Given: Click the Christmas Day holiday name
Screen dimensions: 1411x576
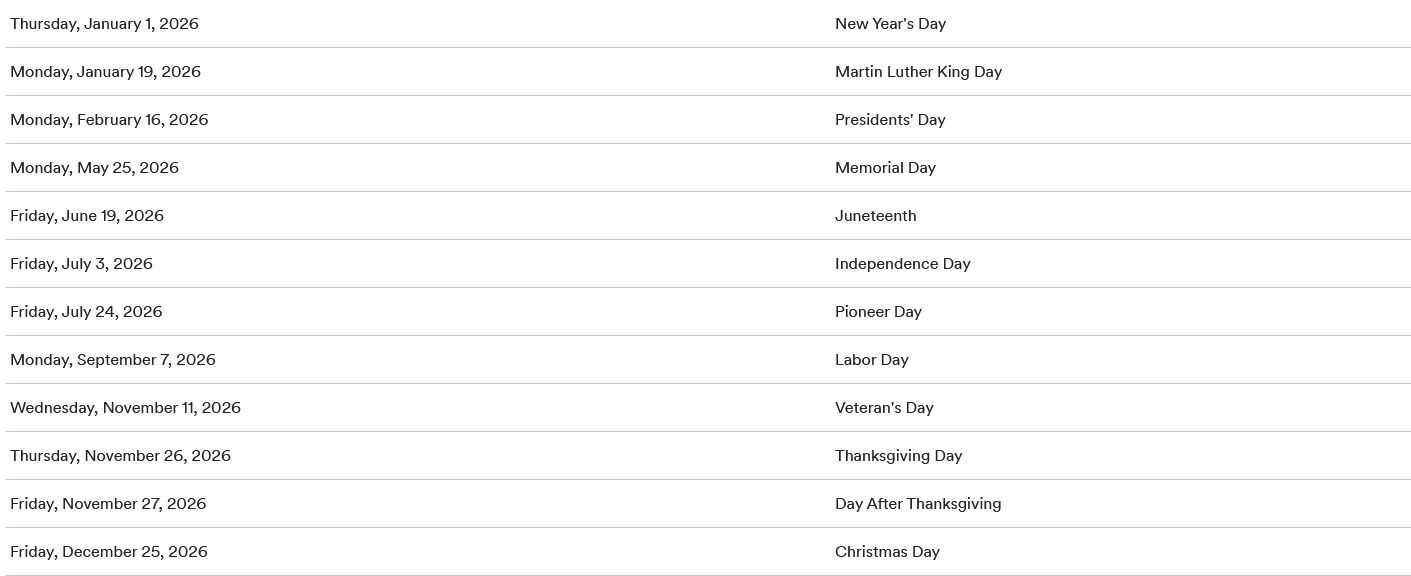Looking at the screenshot, I should (x=887, y=552).
